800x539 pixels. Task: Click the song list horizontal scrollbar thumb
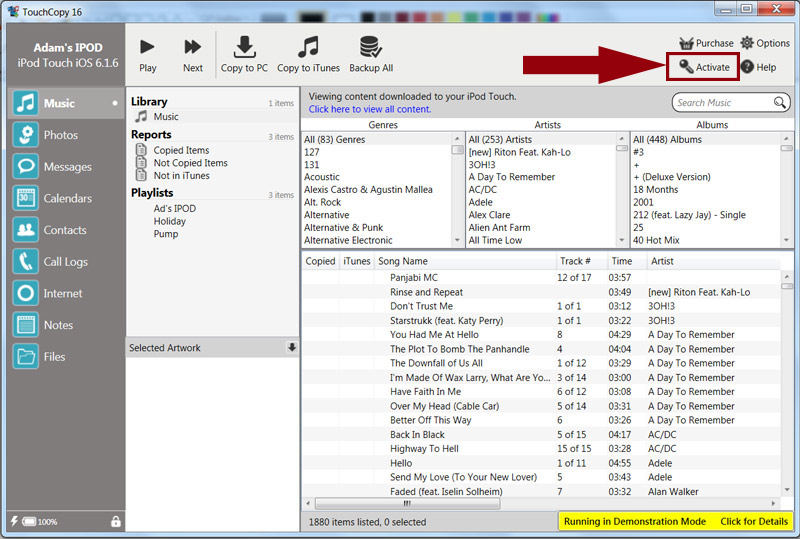click(407, 503)
